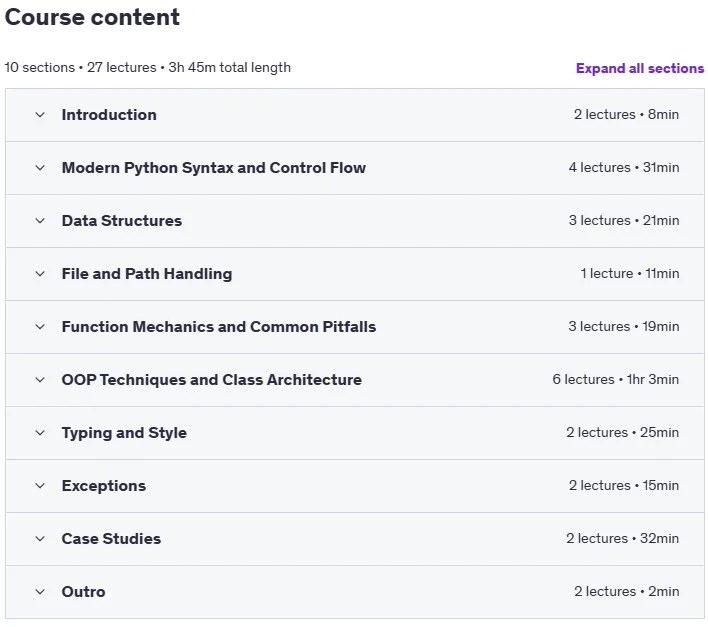
Task: Click Expand all sections link
Action: pos(640,68)
